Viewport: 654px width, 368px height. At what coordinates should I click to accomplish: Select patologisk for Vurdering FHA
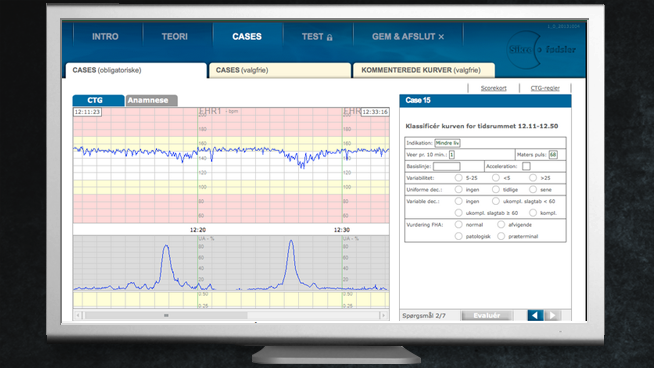click(458, 236)
